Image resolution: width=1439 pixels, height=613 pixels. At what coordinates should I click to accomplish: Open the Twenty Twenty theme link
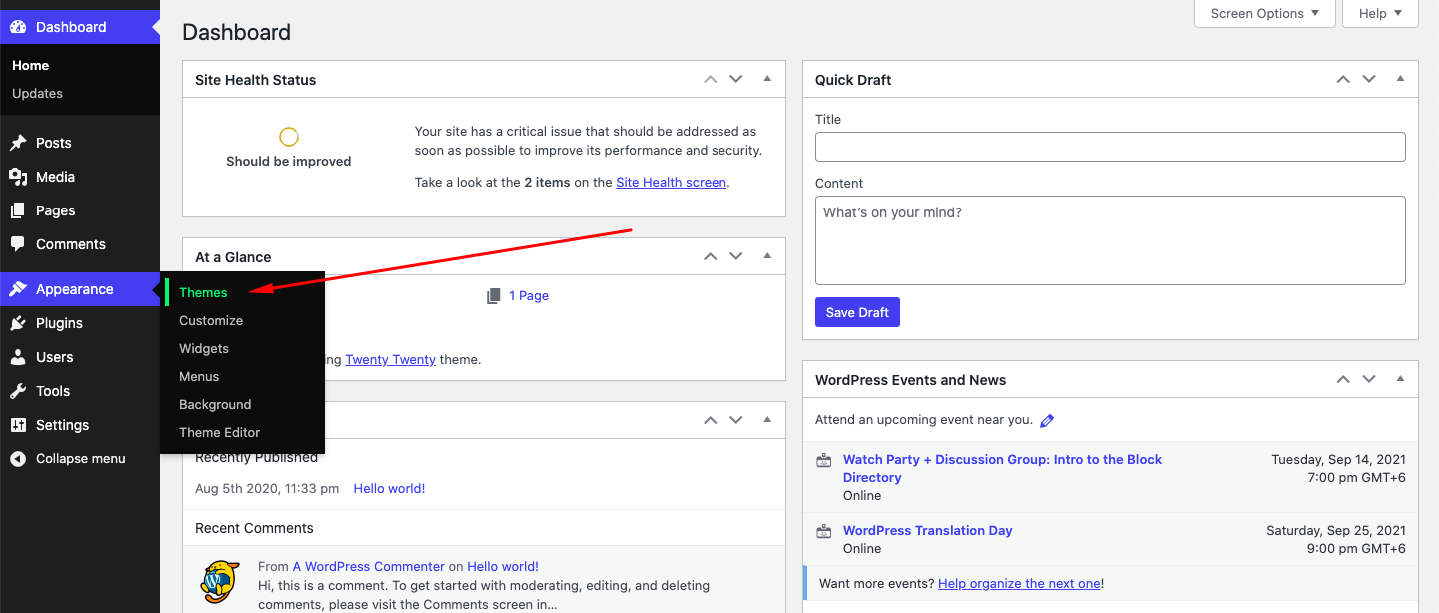(390, 359)
